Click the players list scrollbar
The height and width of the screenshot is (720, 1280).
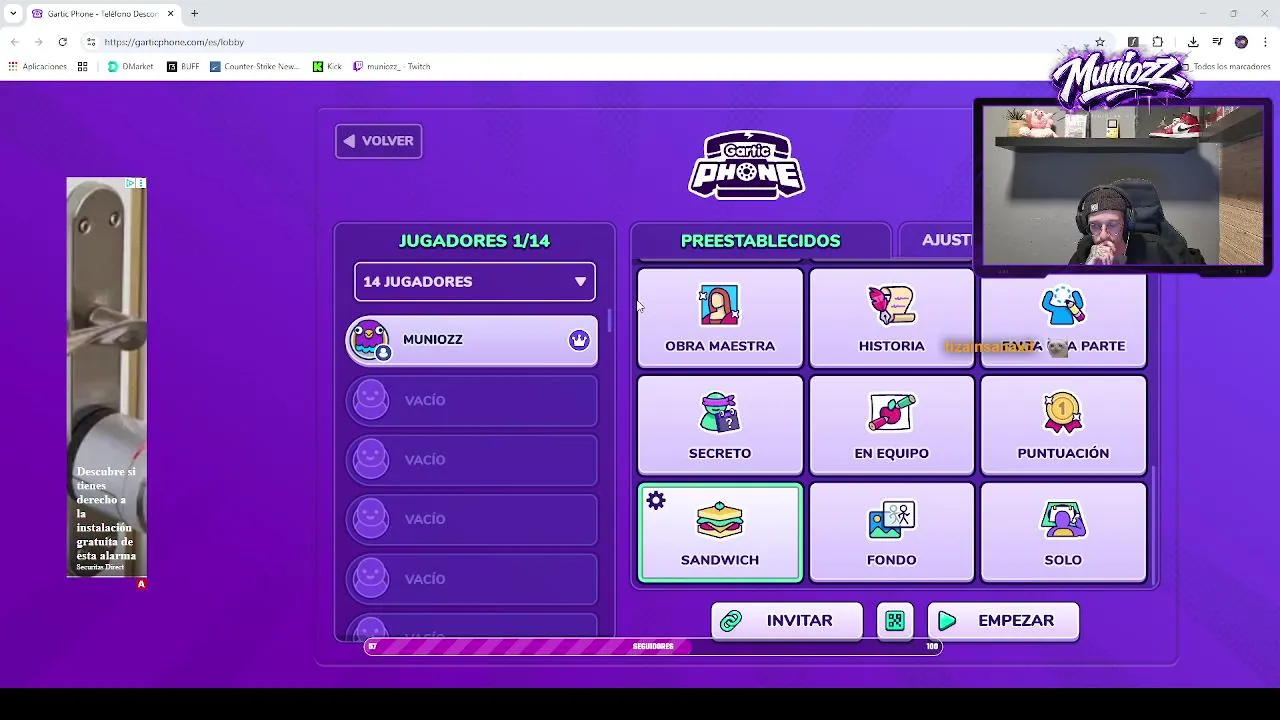609,321
